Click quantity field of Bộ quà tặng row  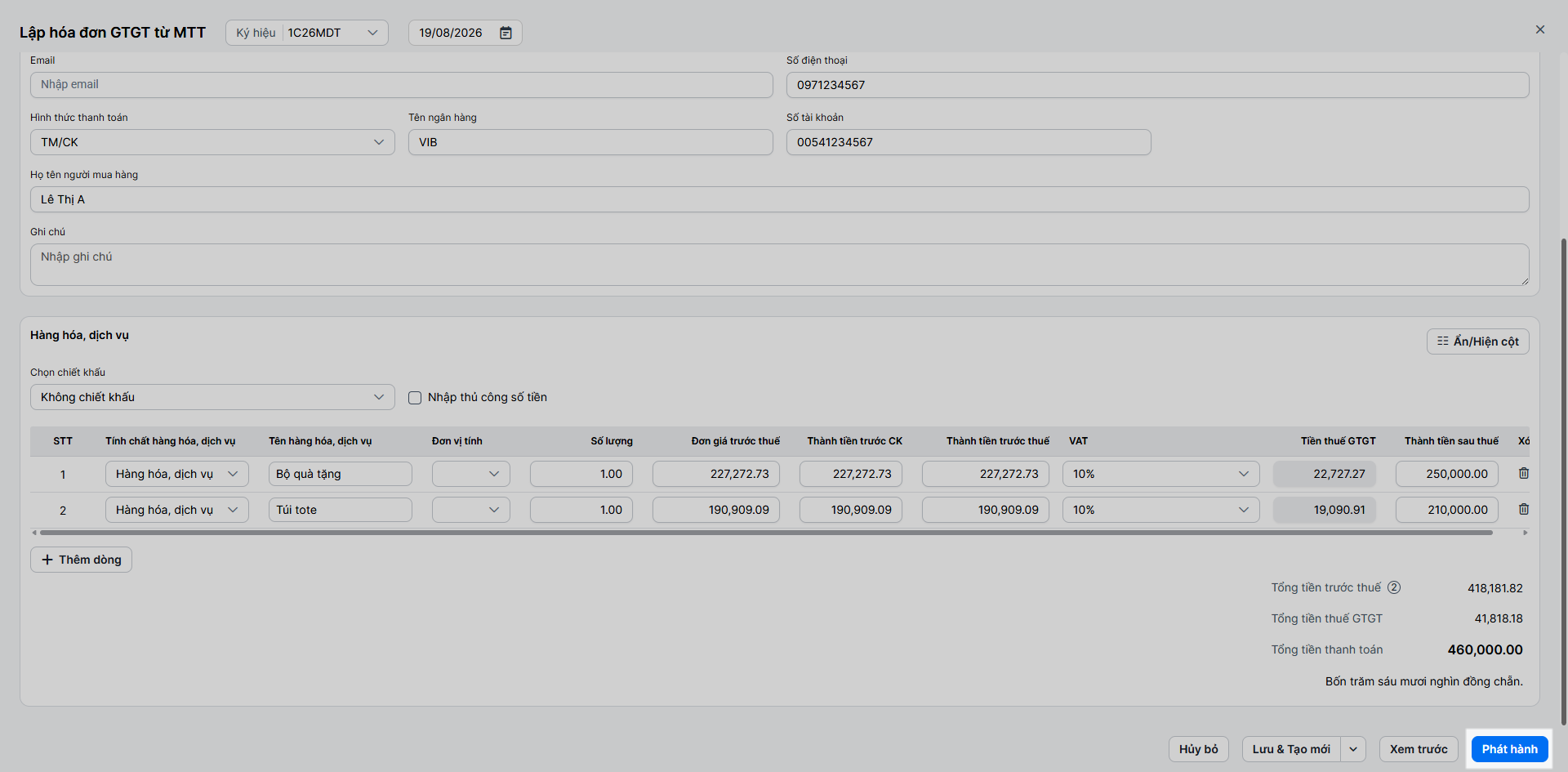pos(581,474)
